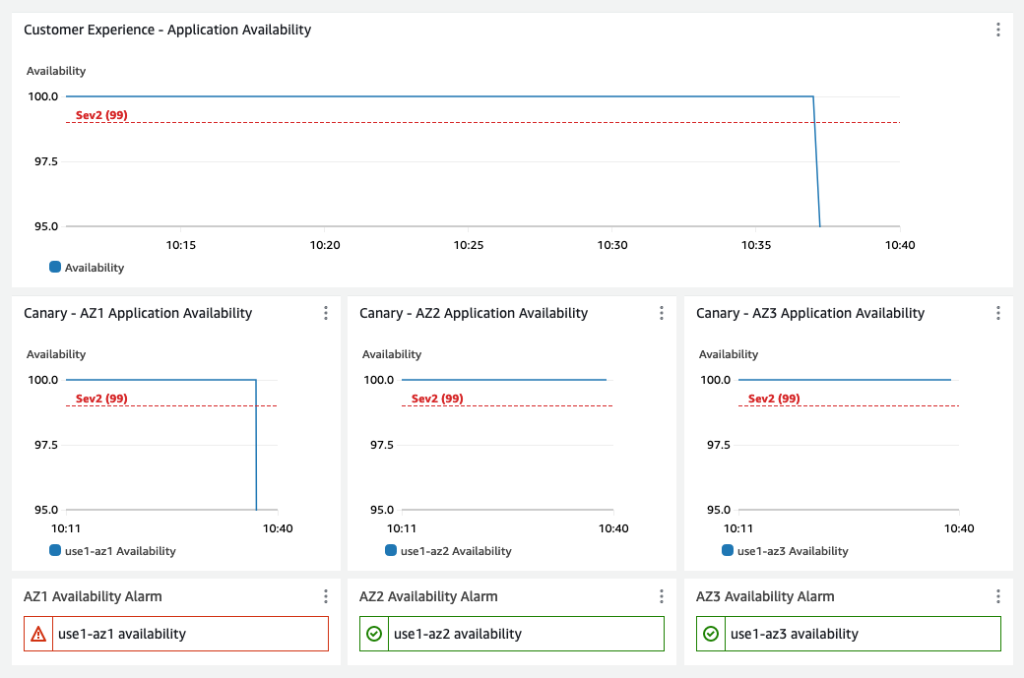1024x678 pixels.
Task: Click the blue legend marker for use1-az3 Availability
Action: coord(729,551)
